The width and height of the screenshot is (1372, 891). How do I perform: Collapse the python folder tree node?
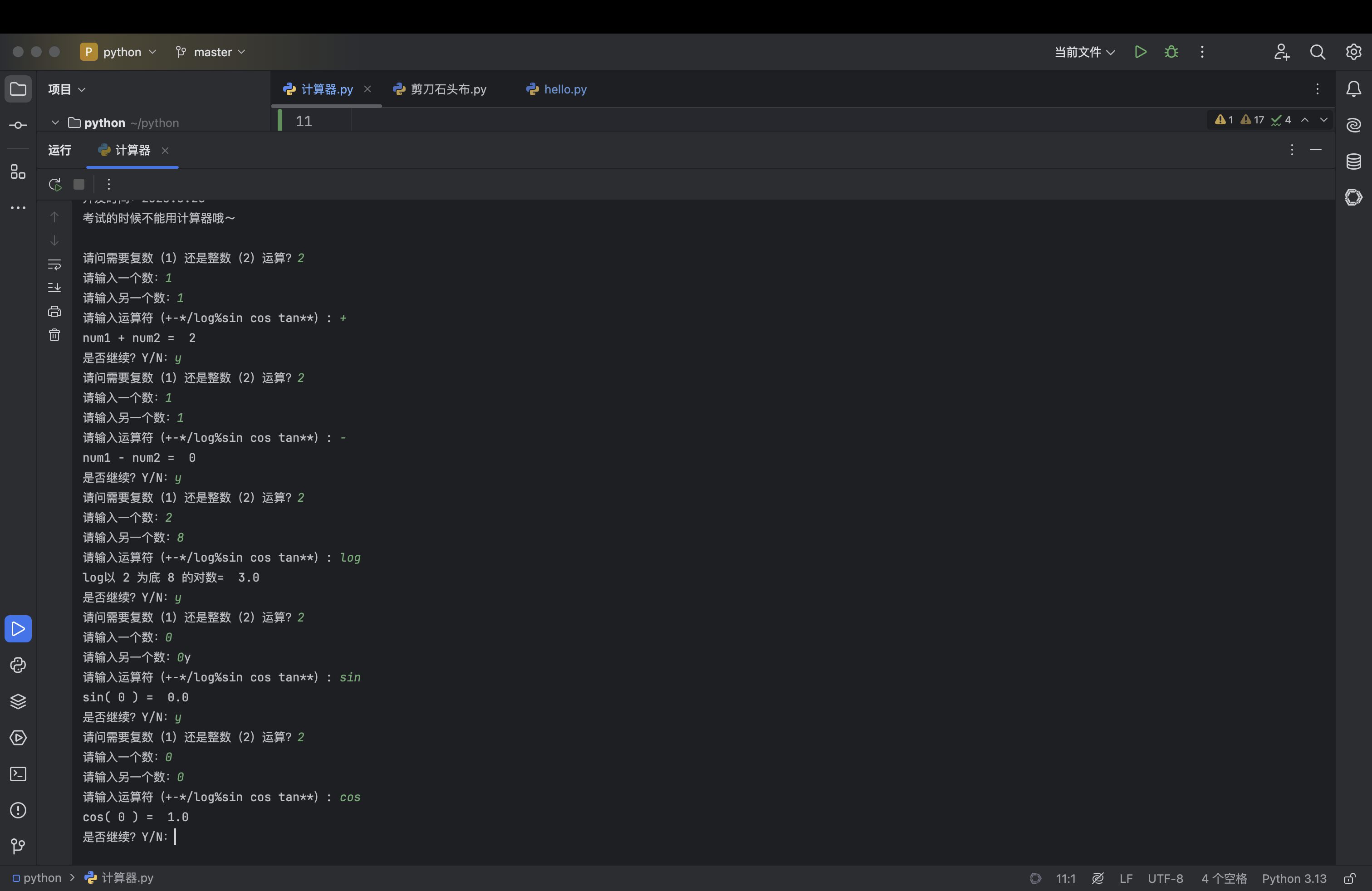pyautogui.click(x=55, y=123)
